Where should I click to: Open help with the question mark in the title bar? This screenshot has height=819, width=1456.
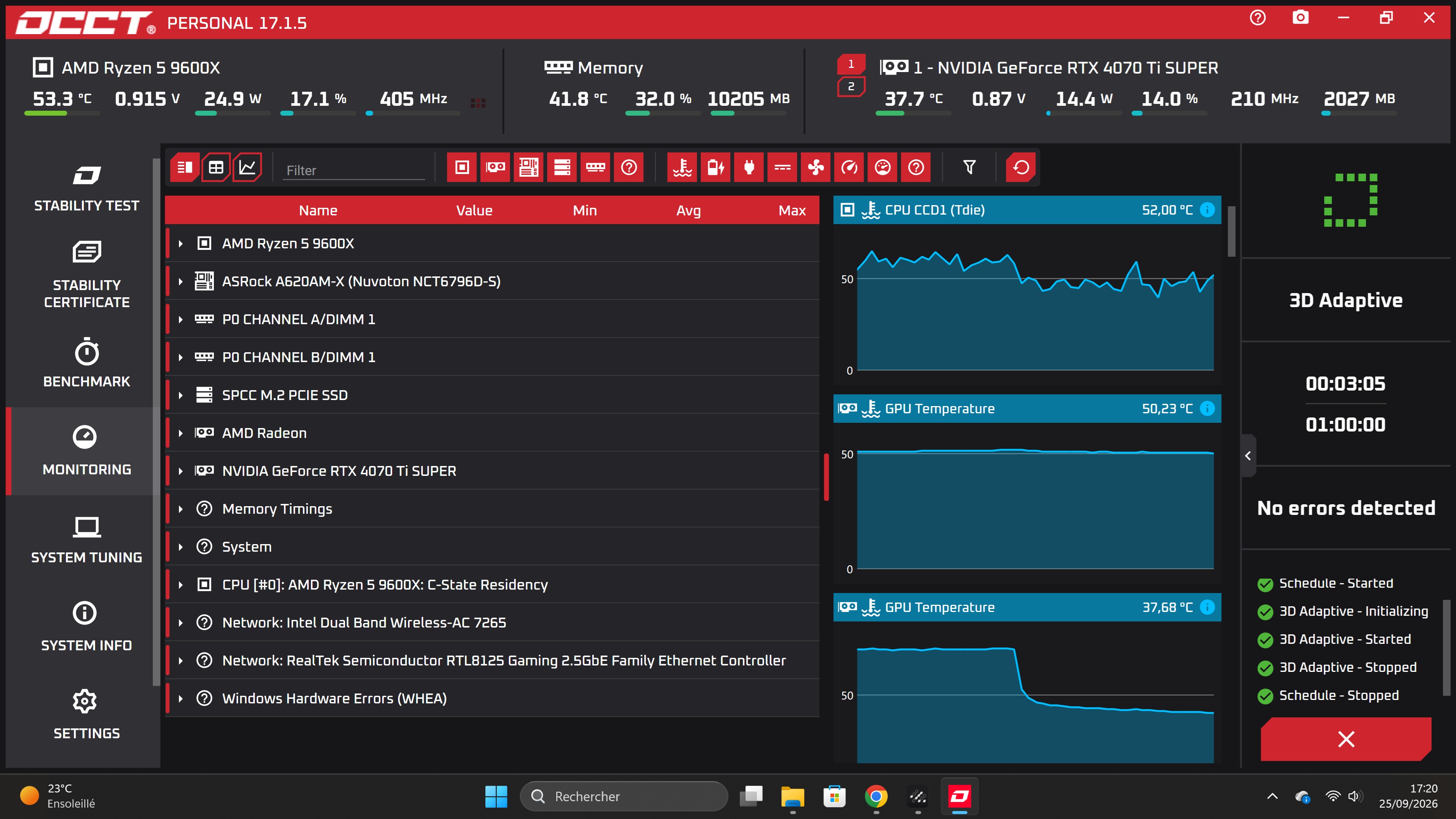coord(1258,17)
